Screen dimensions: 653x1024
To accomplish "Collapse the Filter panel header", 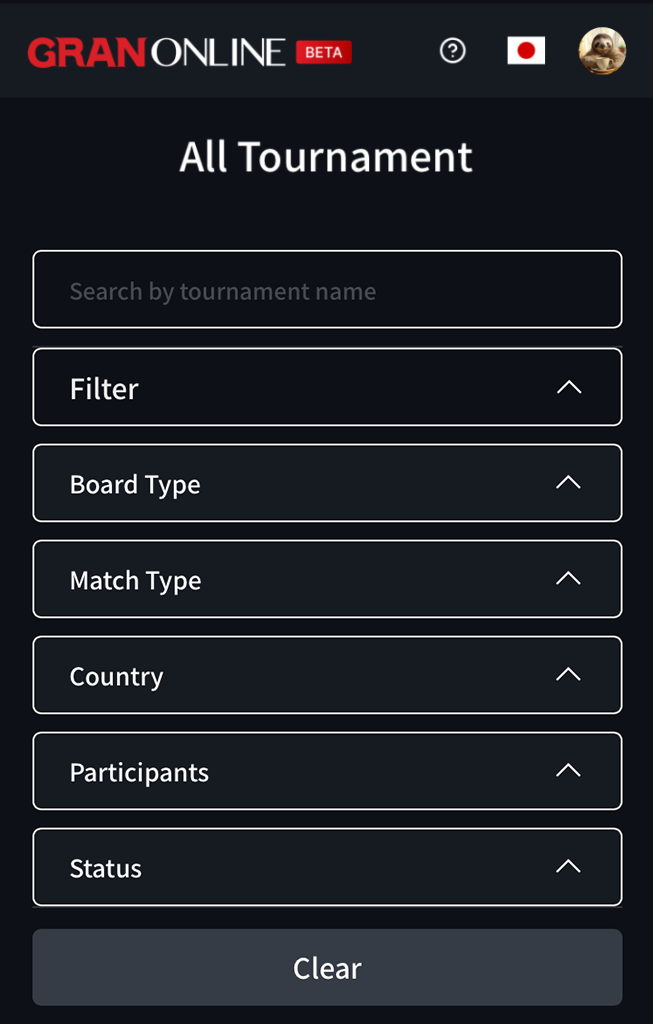I will click(x=327, y=387).
